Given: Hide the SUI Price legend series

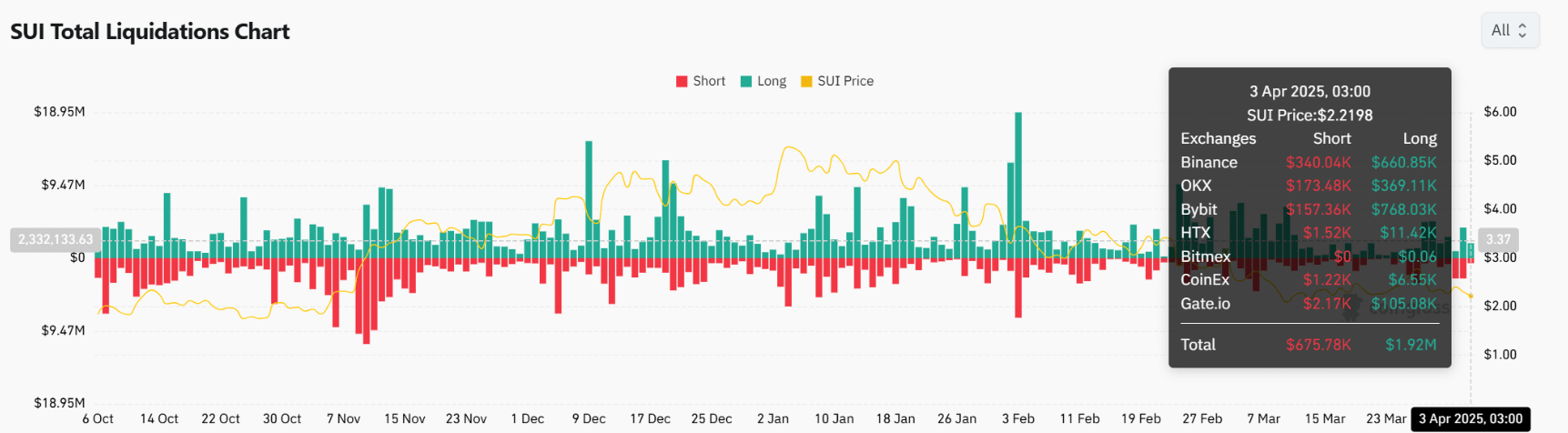Looking at the screenshot, I should tap(845, 81).
